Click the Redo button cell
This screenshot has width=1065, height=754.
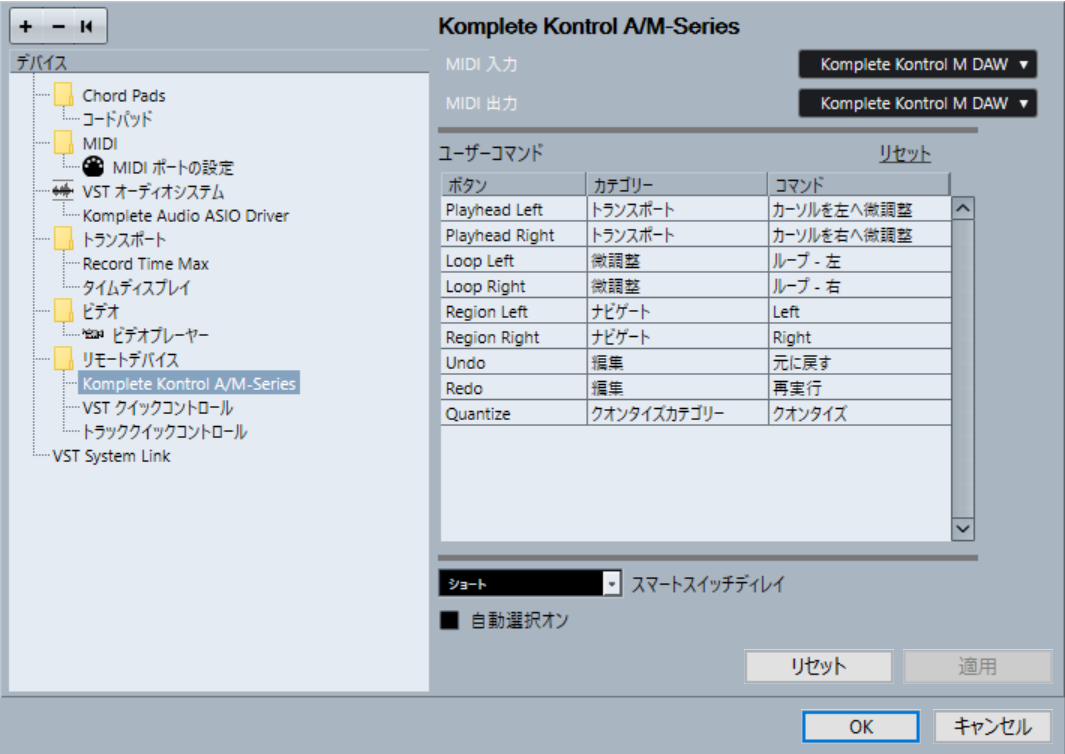pos(513,388)
